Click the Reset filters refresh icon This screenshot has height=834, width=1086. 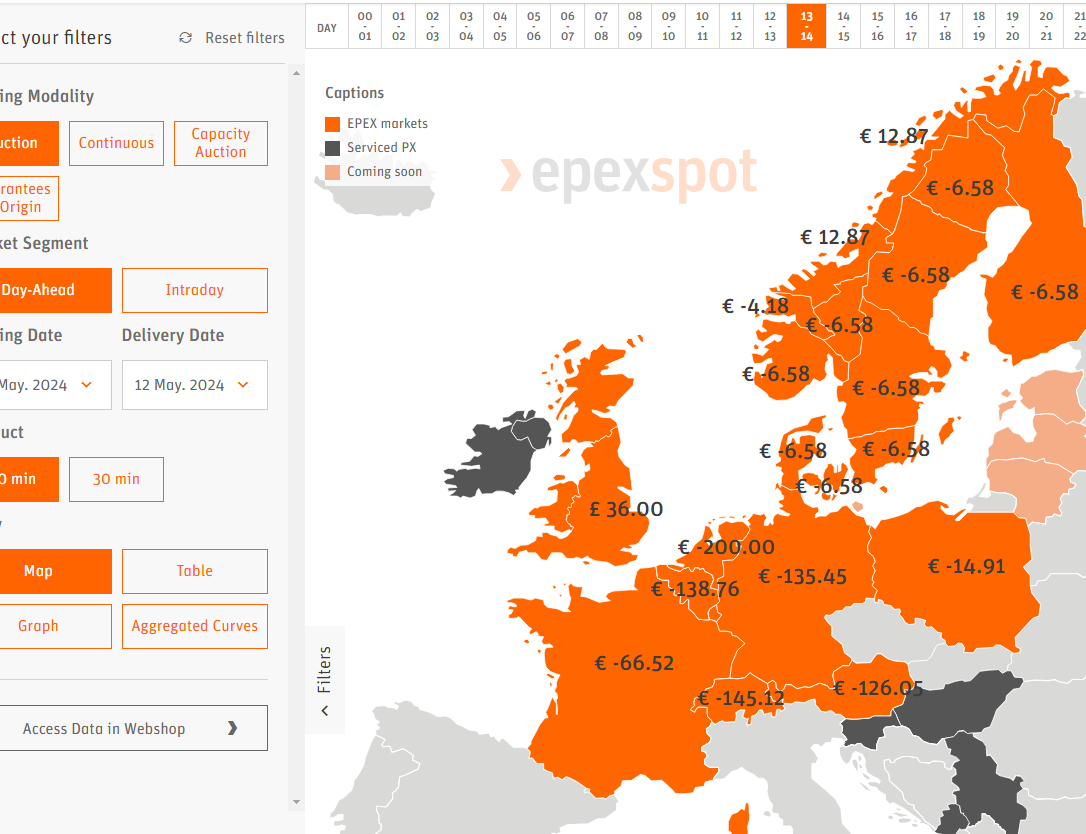click(185, 36)
